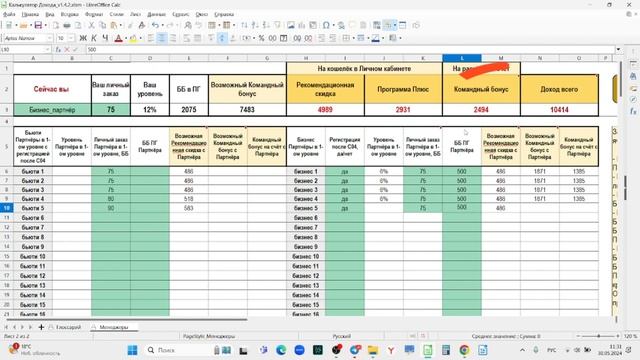Click the Omega special character icon
Viewport: 640px width, 360px height.
coord(326,25)
